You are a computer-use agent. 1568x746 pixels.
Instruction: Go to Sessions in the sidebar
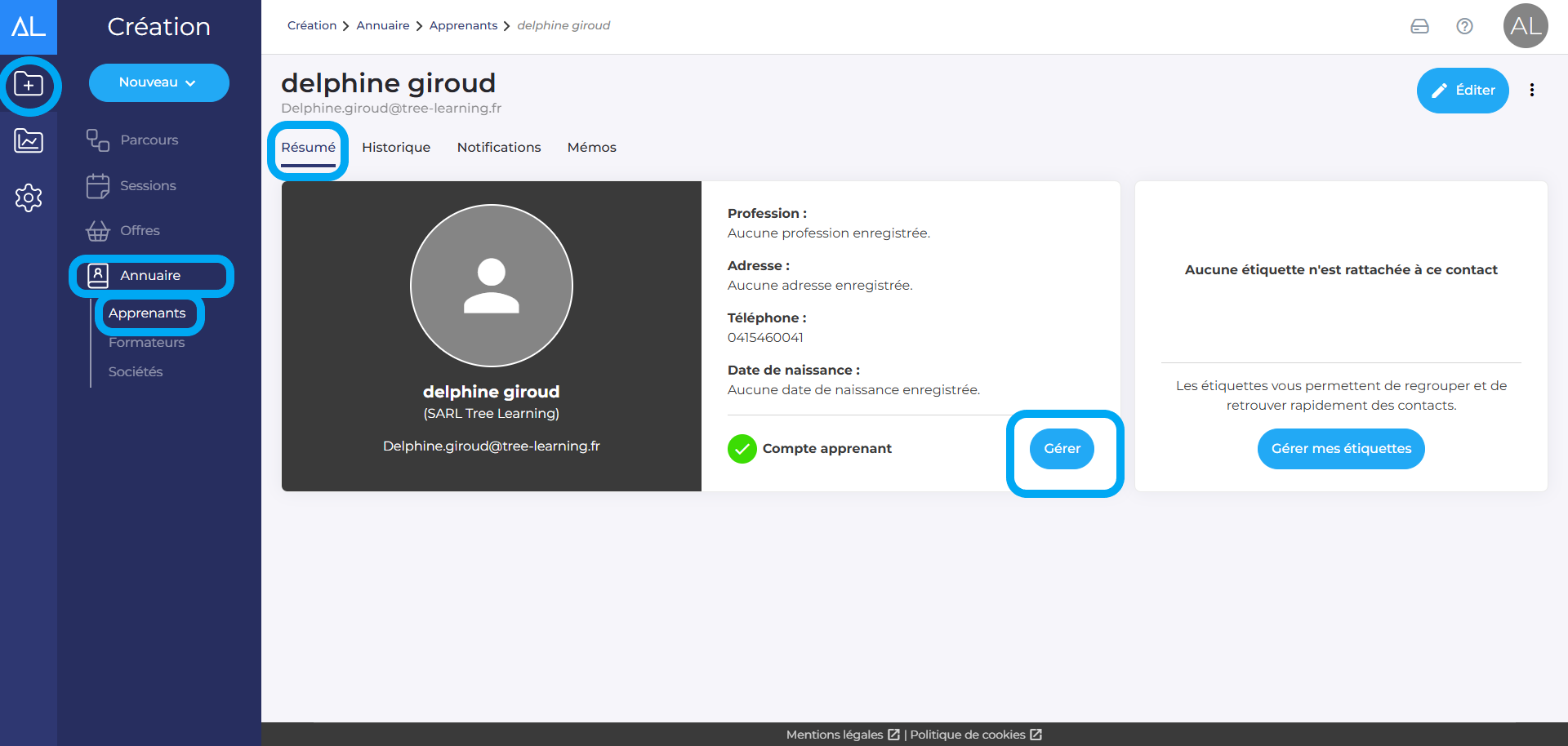pyautogui.click(x=148, y=186)
